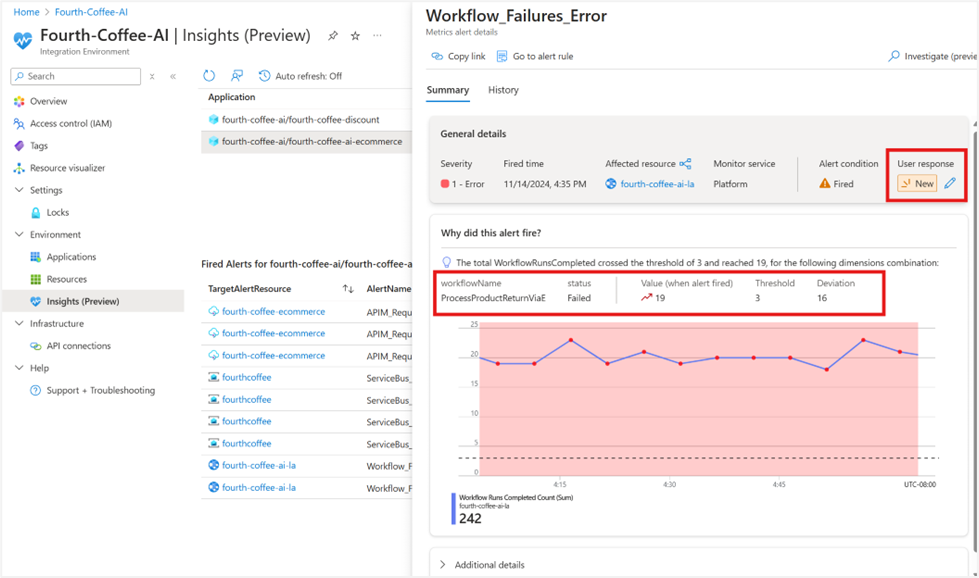The width and height of the screenshot is (979, 578).
Task: Edit user response with the pencil icon
Action: tap(950, 183)
